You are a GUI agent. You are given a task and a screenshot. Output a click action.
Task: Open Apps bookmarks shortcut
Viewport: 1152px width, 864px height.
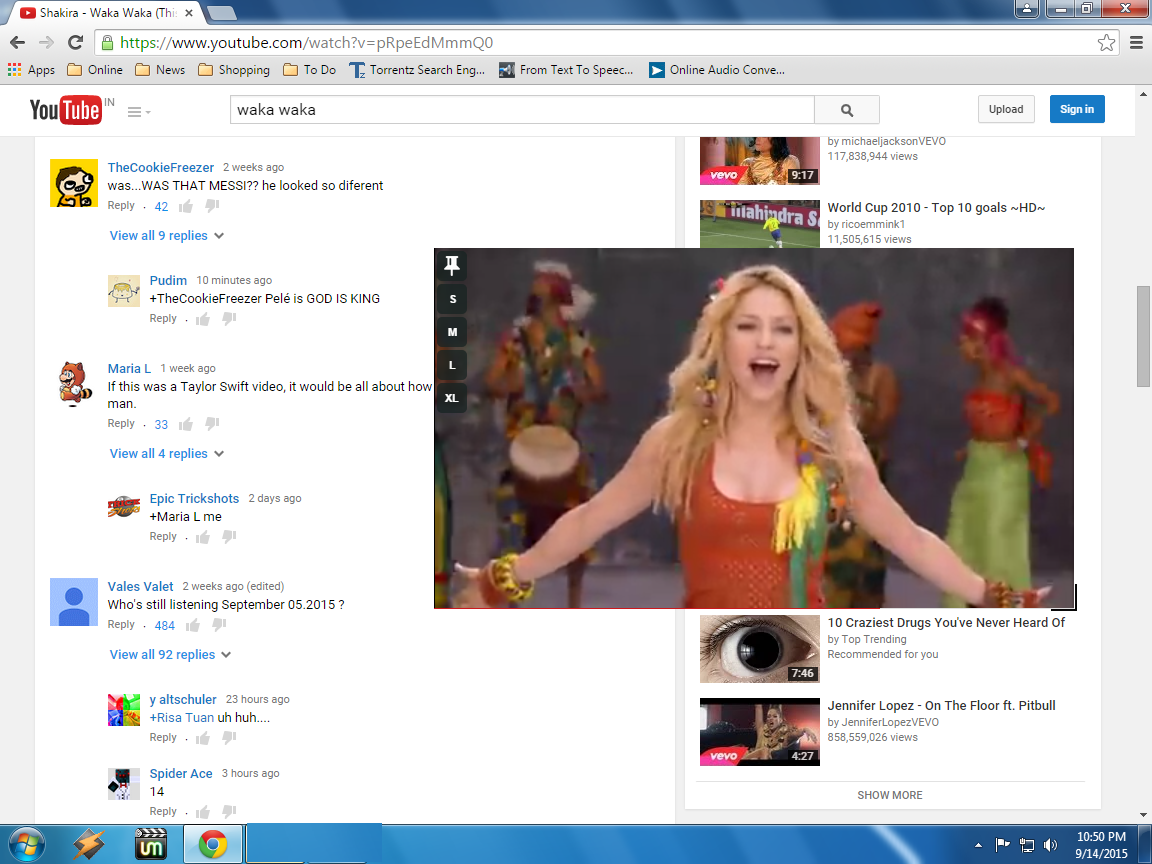32,70
